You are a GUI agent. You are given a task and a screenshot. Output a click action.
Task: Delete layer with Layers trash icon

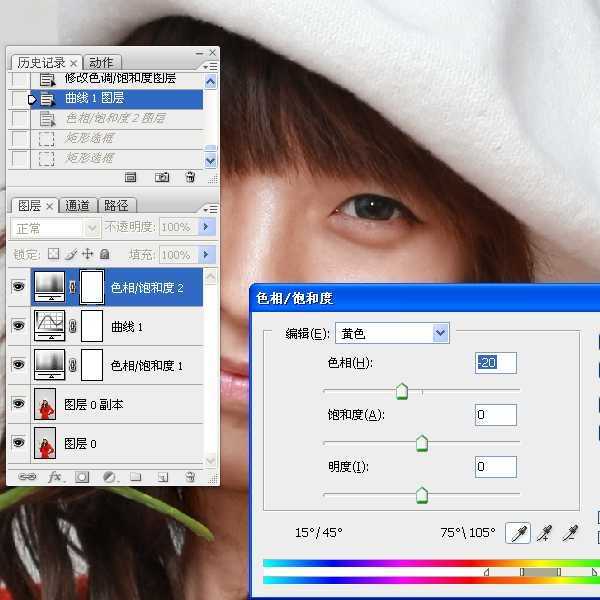pyautogui.click(x=190, y=477)
